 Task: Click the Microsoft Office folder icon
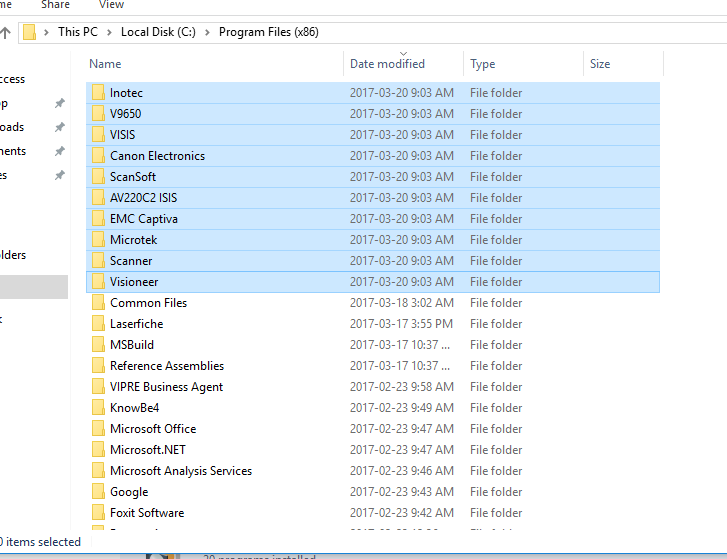tap(98, 429)
